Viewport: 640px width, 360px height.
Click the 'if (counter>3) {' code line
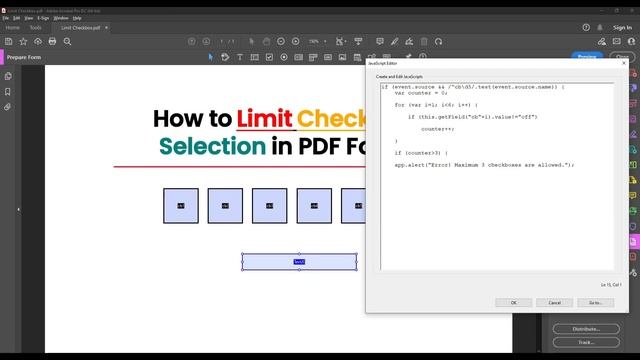coord(421,153)
